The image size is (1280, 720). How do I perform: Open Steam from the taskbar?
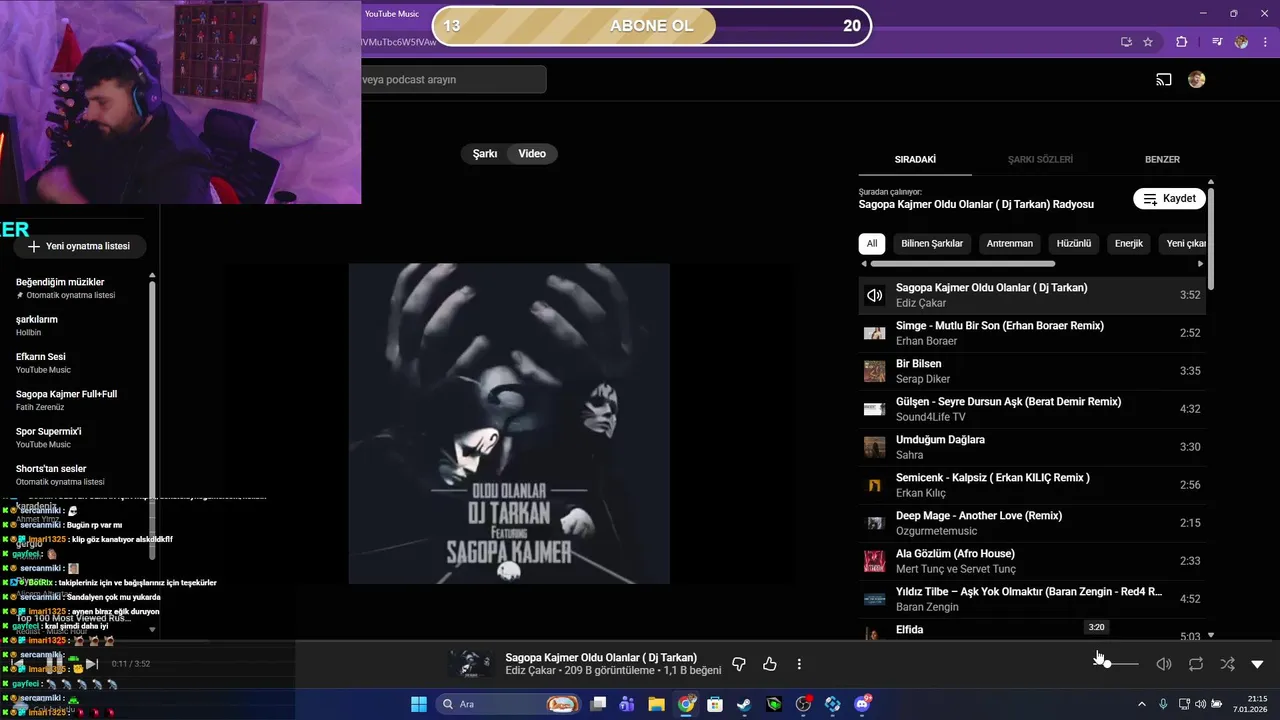coord(744,704)
